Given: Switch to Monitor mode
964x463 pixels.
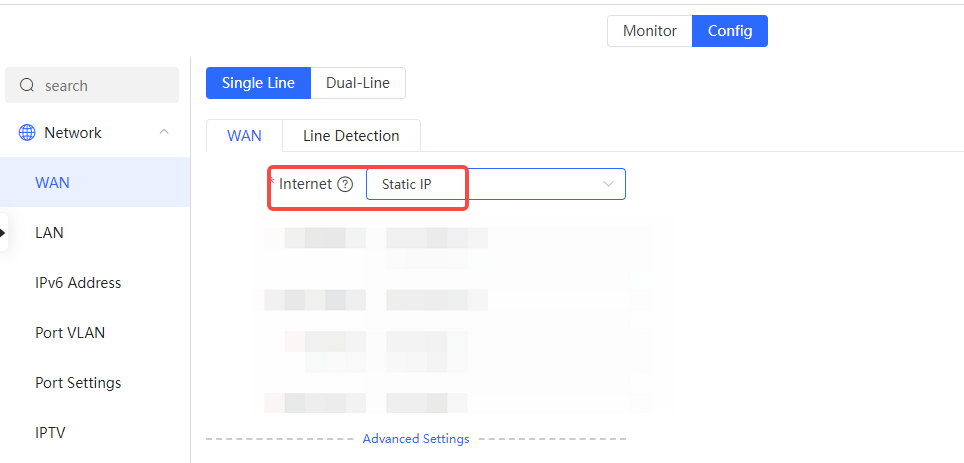Looking at the screenshot, I should point(650,31).
